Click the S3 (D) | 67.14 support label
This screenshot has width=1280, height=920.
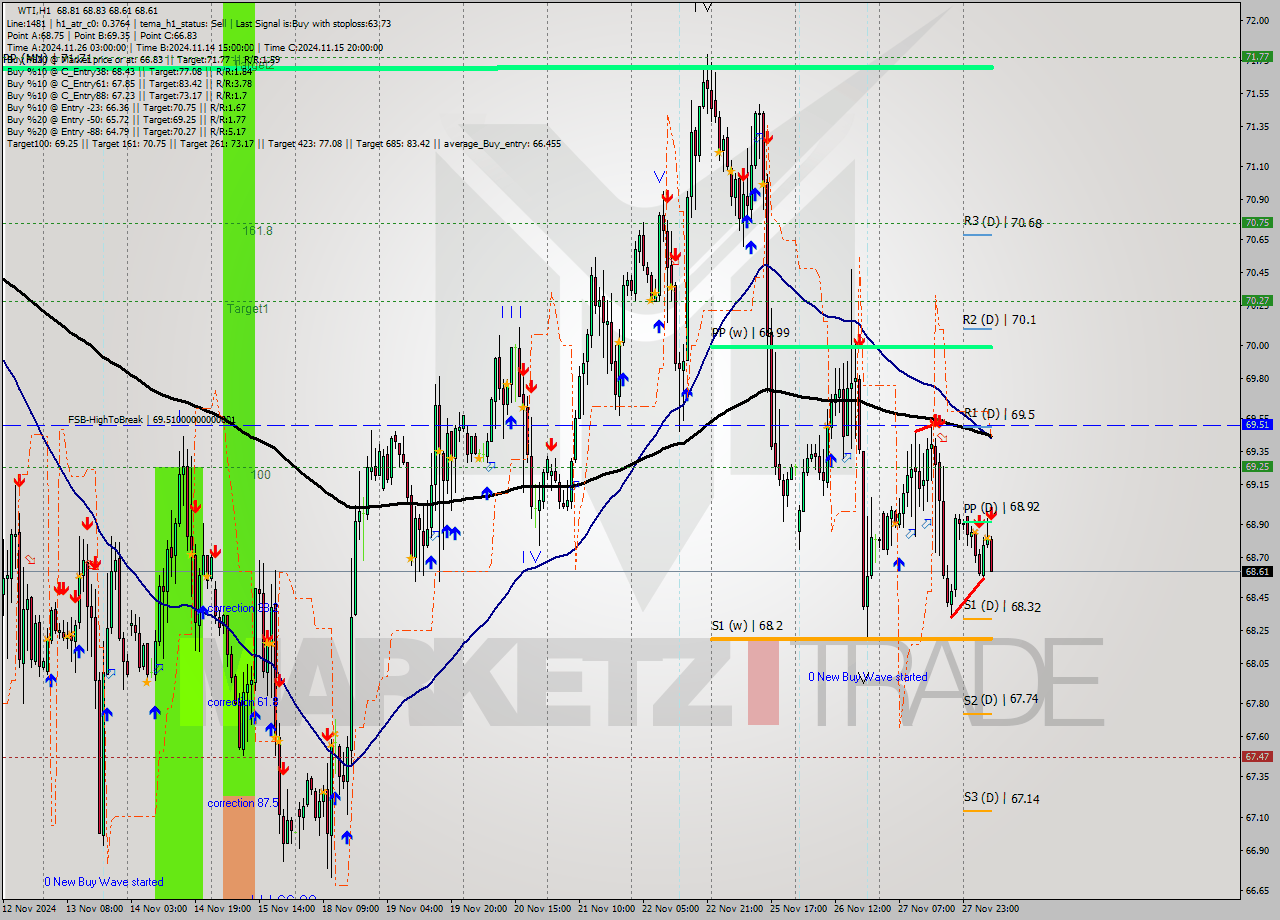tap(1001, 798)
